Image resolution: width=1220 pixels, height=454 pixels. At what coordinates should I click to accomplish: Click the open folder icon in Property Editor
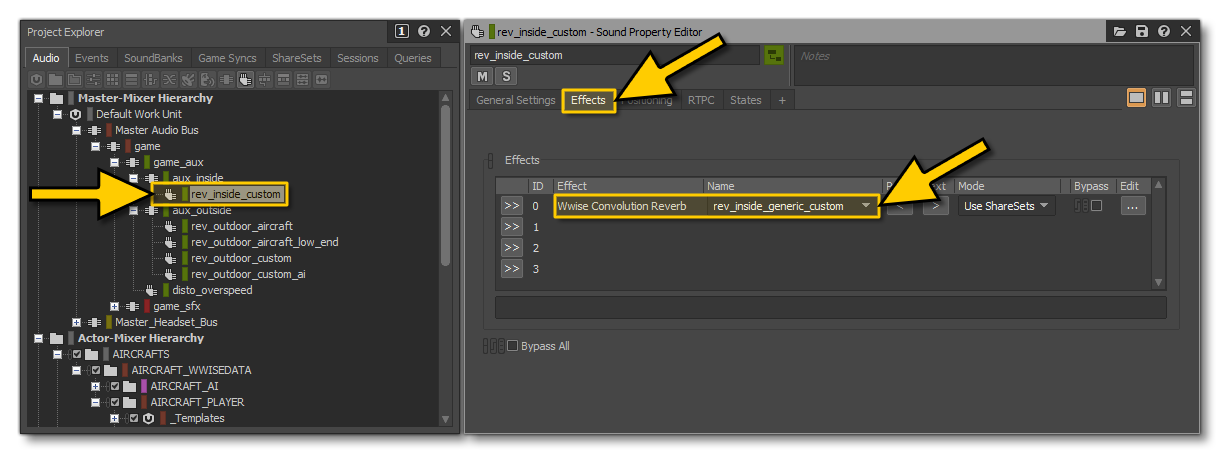tap(1121, 32)
